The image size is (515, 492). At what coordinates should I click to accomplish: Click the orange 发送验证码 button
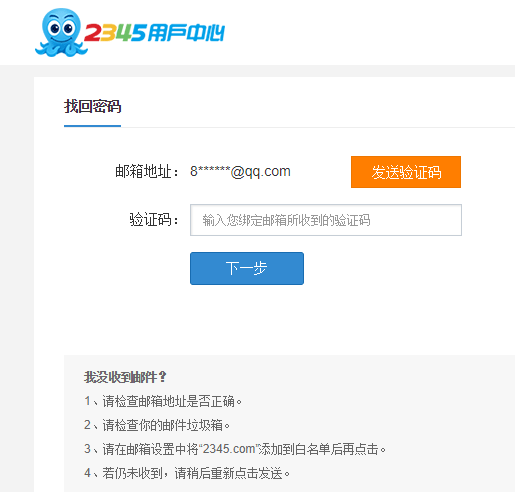pyautogui.click(x=406, y=172)
